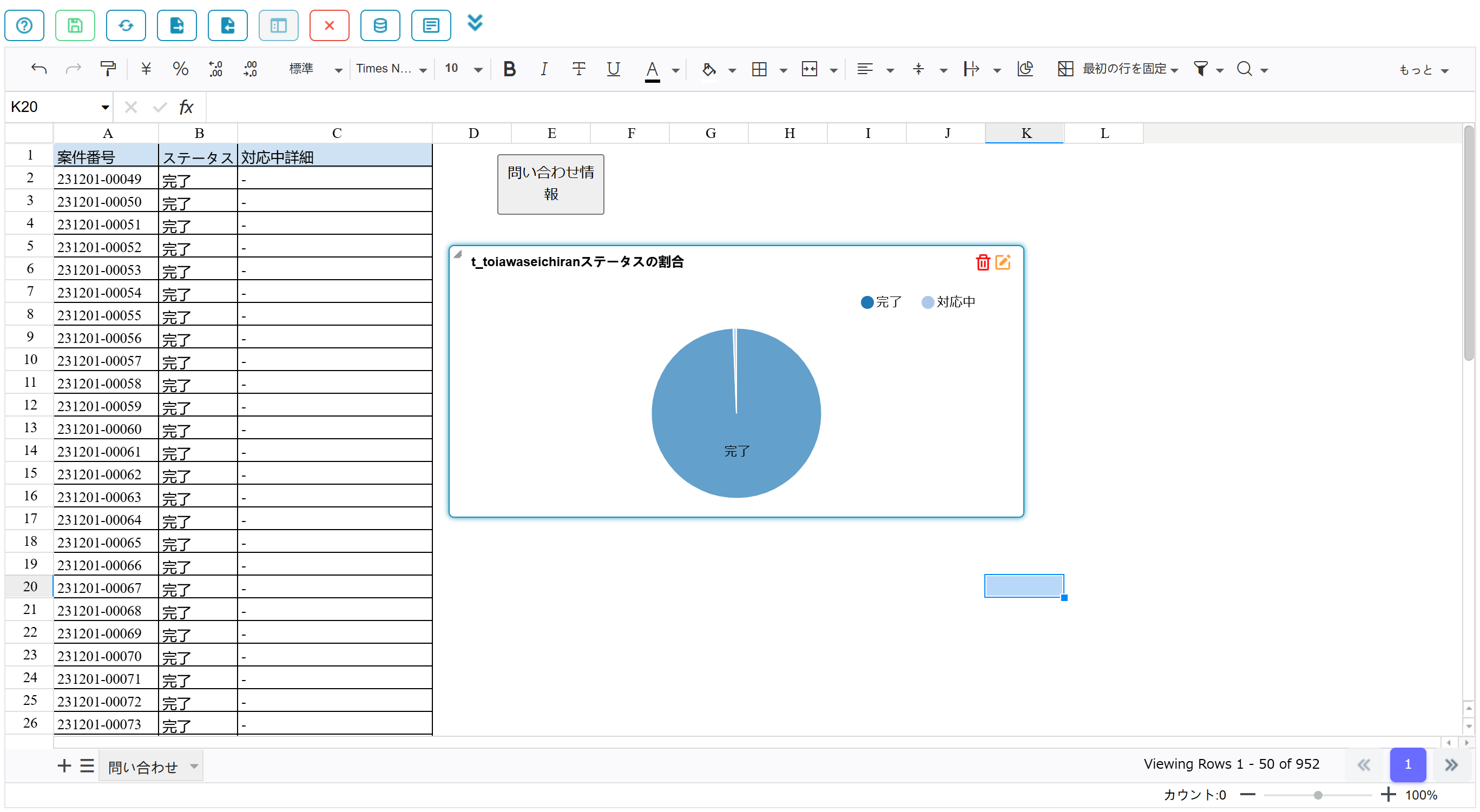This screenshot has width=1480, height=812.
Task: Apply yen currency format
Action: [x=146, y=69]
